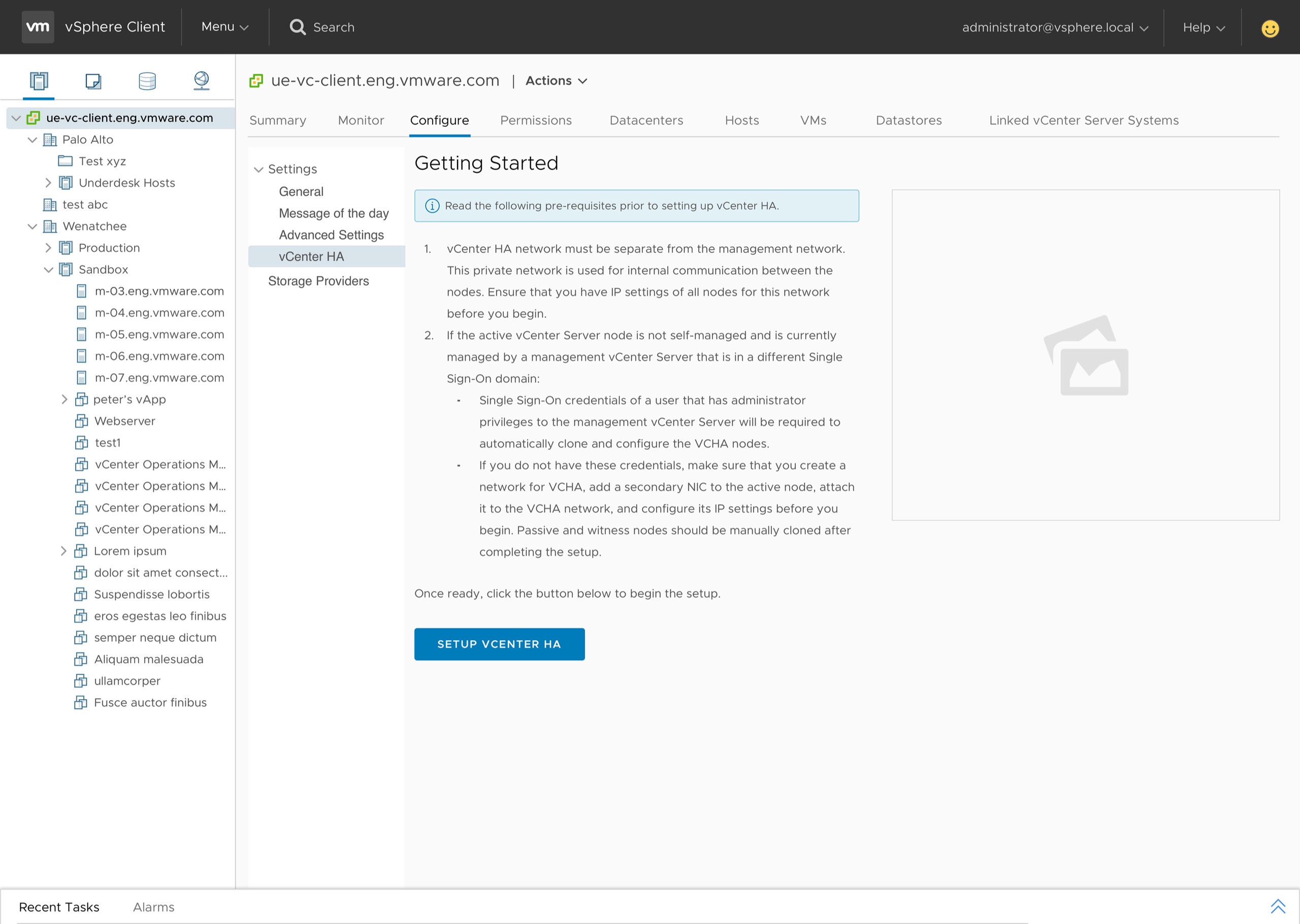Expand the Lorem ipsum vApp node
Image resolution: width=1300 pixels, height=924 pixels.
coord(63,551)
